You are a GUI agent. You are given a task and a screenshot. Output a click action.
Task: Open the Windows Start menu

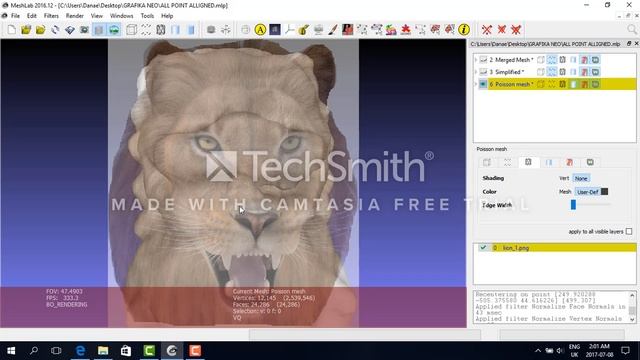(11, 351)
